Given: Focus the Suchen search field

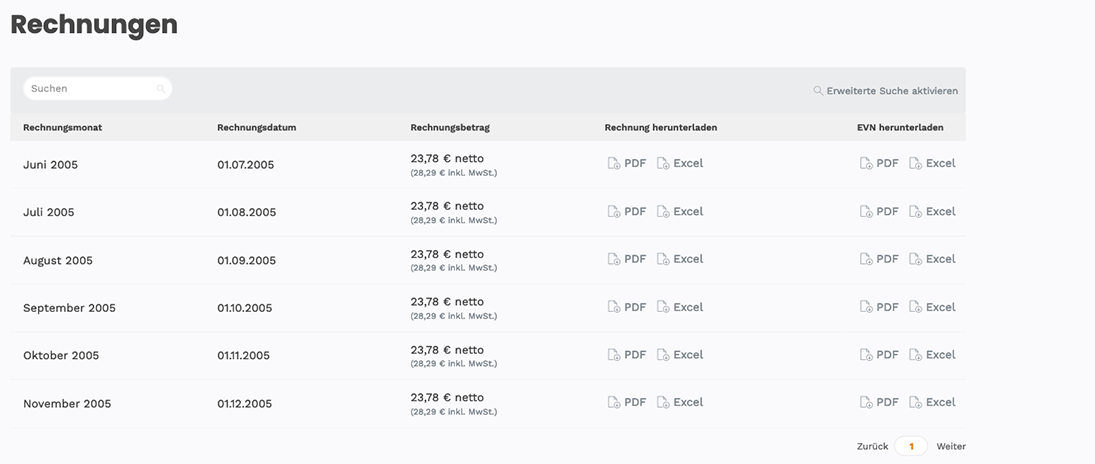Looking at the screenshot, I should coord(98,89).
